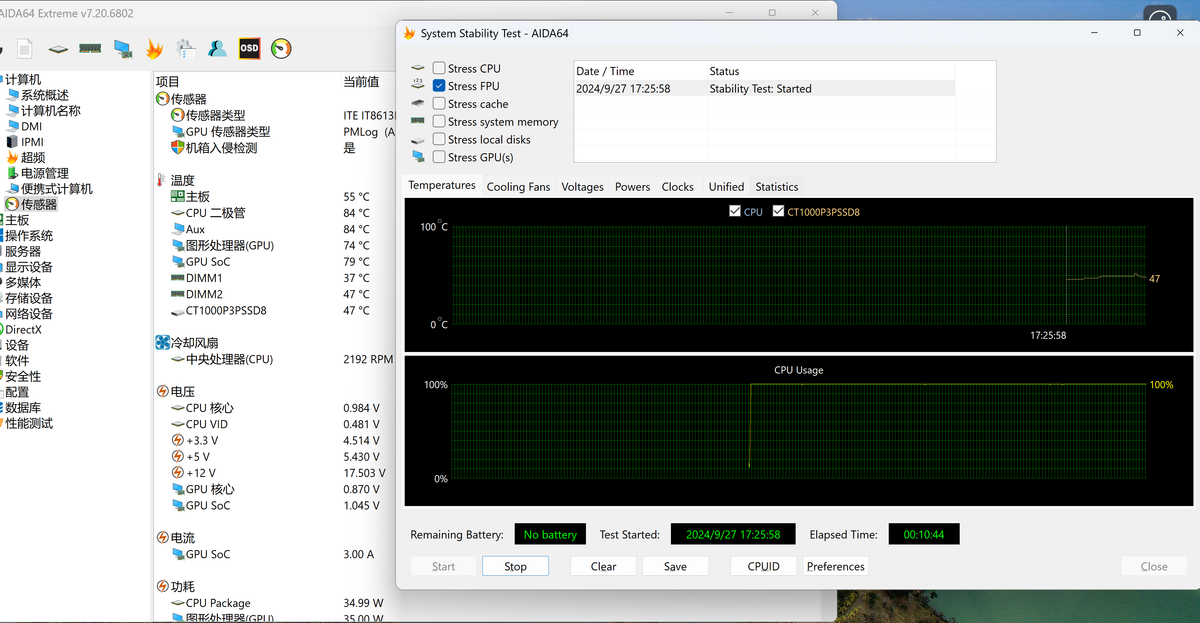The image size is (1200, 623).
Task: Click the CPU 二极管 temperature row
Action: coord(275,213)
